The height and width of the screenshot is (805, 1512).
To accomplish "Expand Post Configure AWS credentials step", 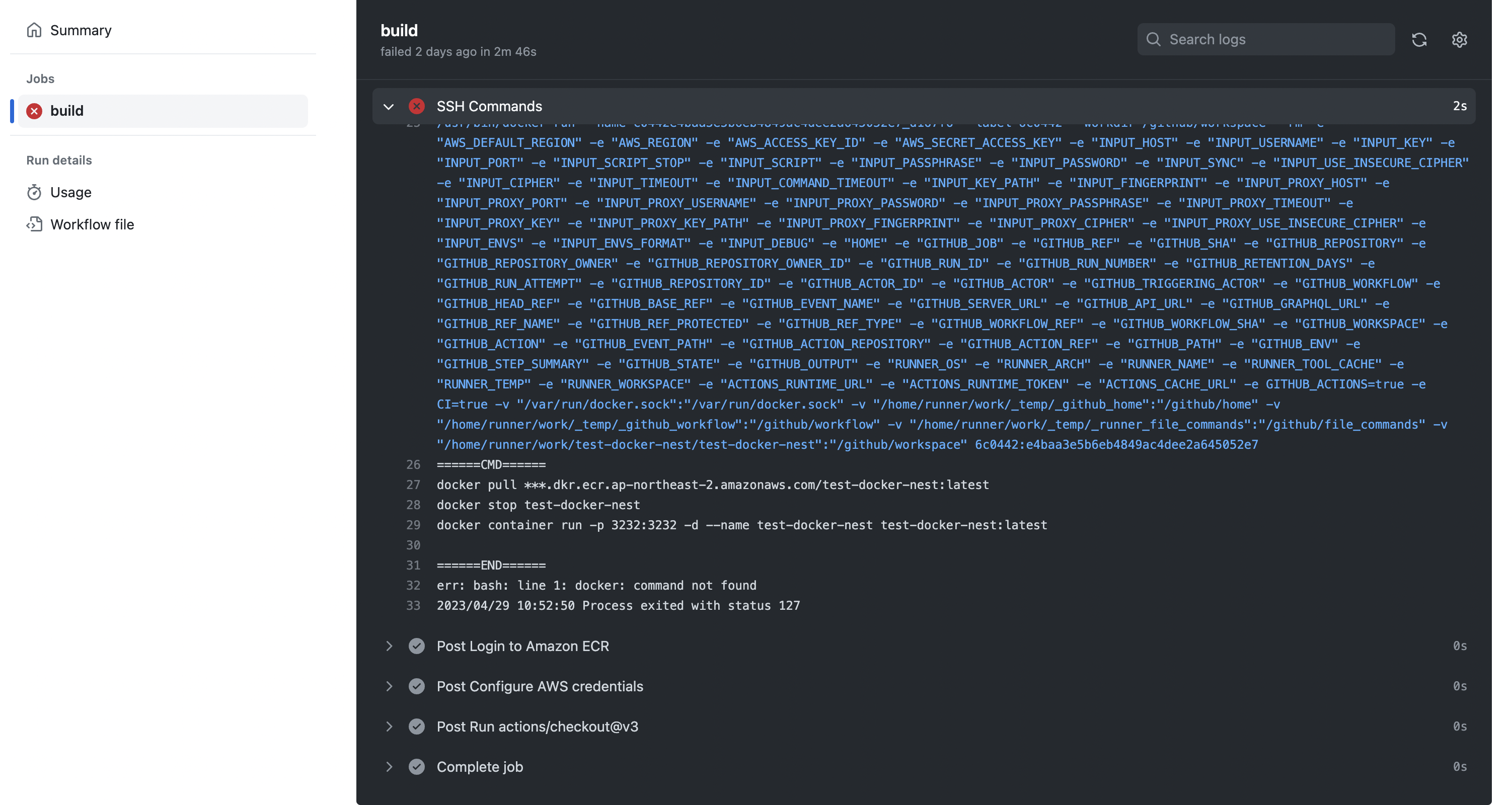I will coord(389,686).
